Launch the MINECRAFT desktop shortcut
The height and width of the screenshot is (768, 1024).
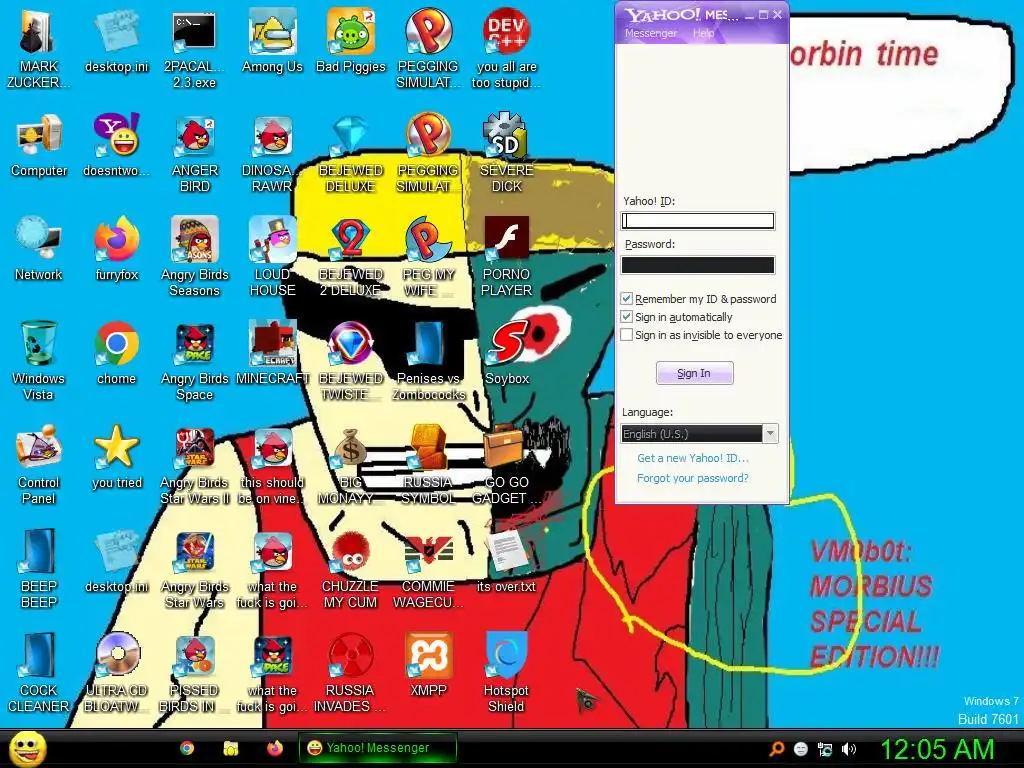pyautogui.click(x=272, y=353)
